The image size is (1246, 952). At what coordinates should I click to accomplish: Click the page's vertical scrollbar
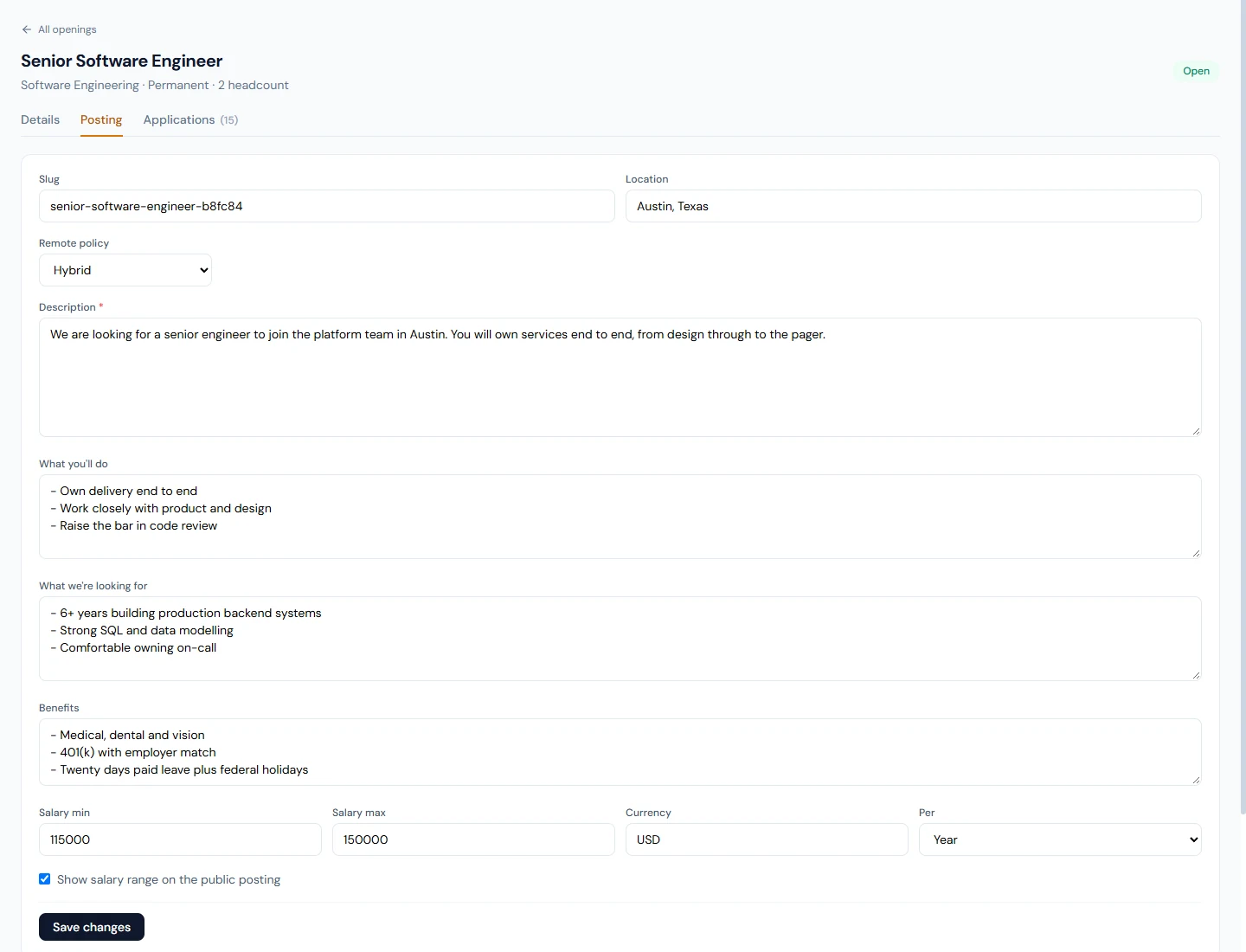pos(1243,407)
